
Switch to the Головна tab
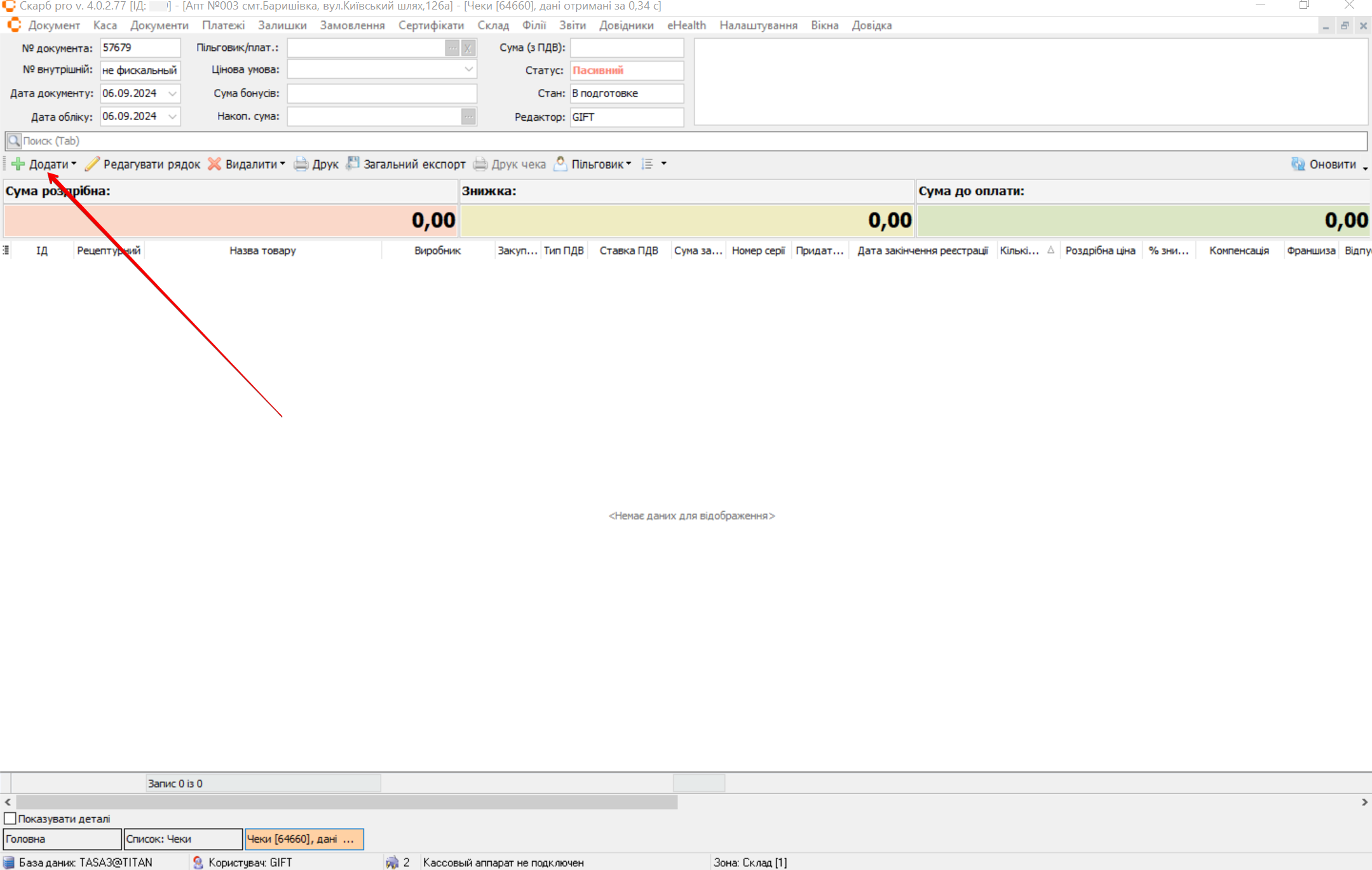(x=62, y=839)
